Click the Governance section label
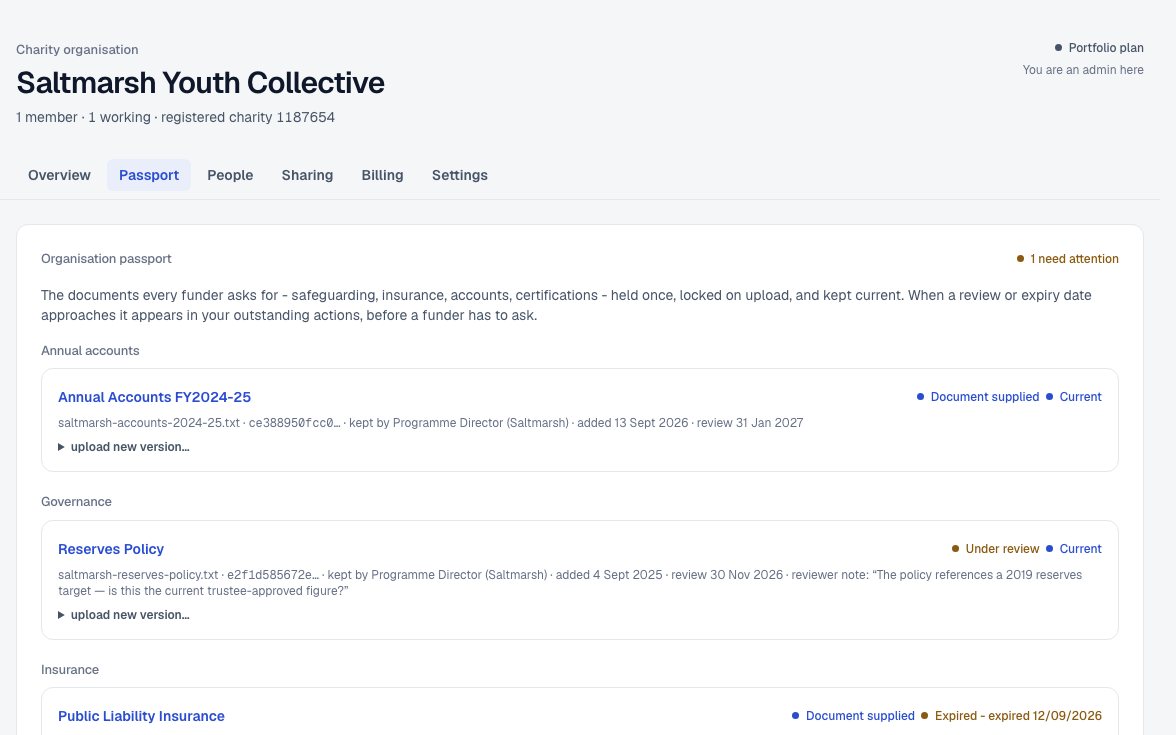Screen dimensions: 1176x735 pos(76,502)
